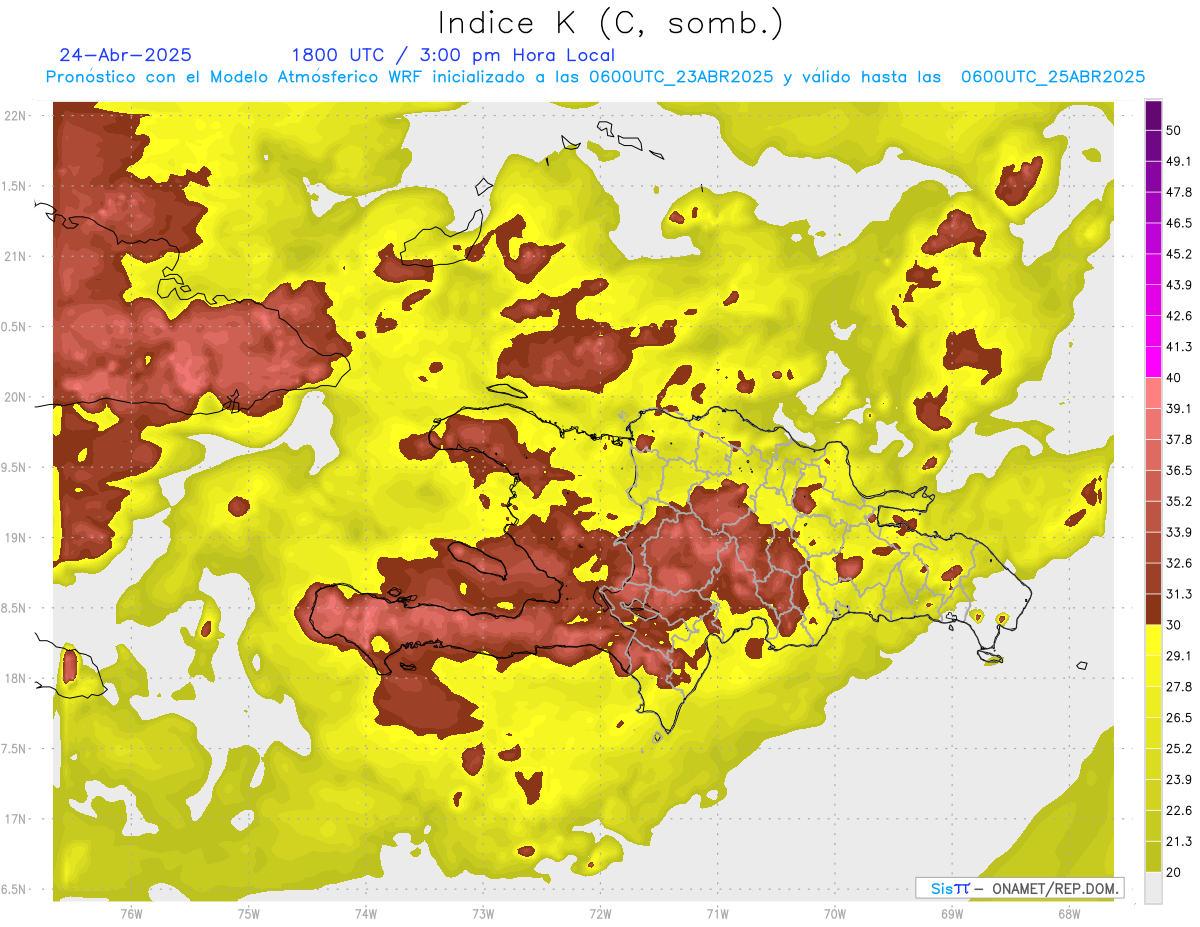Click the colorbar label "35.2"
The width and height of the screenshot is (1200, 927).
coord(1178,501)
